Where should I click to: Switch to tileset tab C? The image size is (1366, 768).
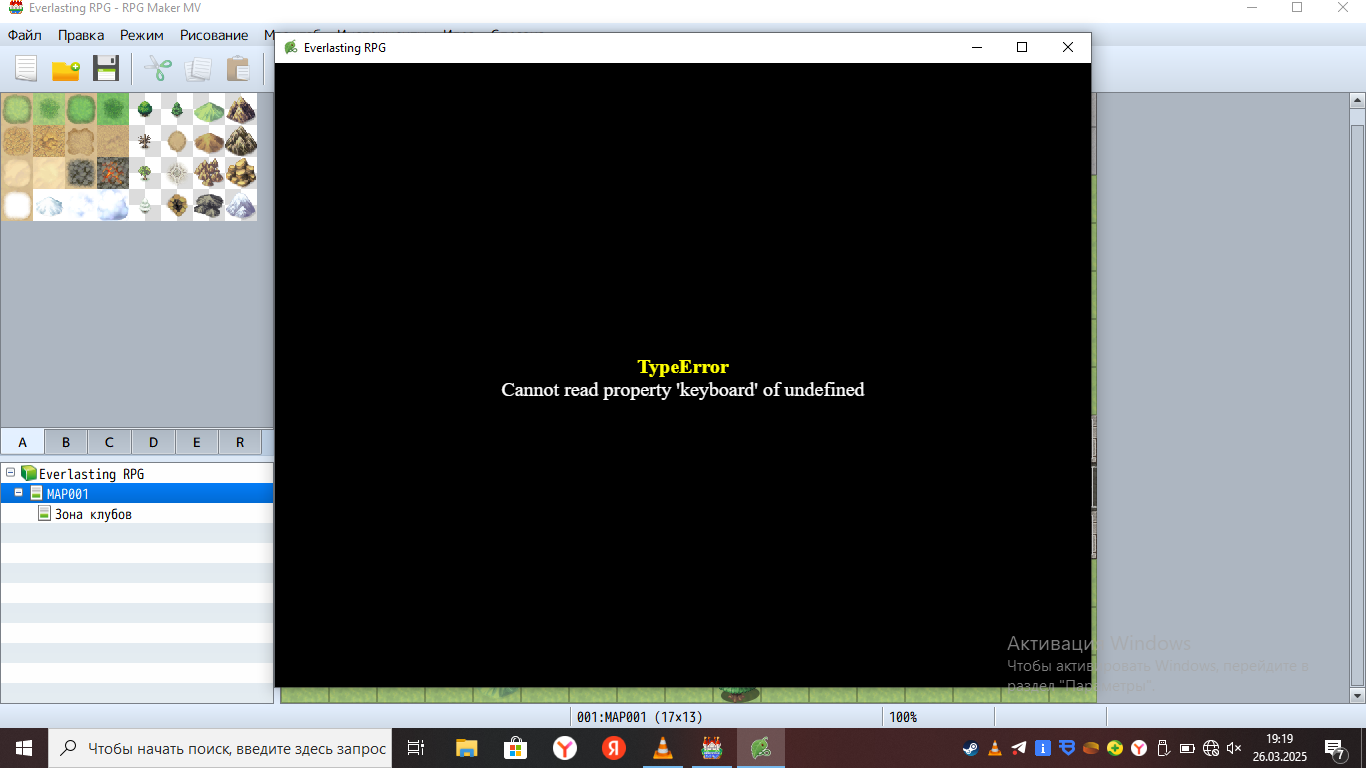pos(109,442)
